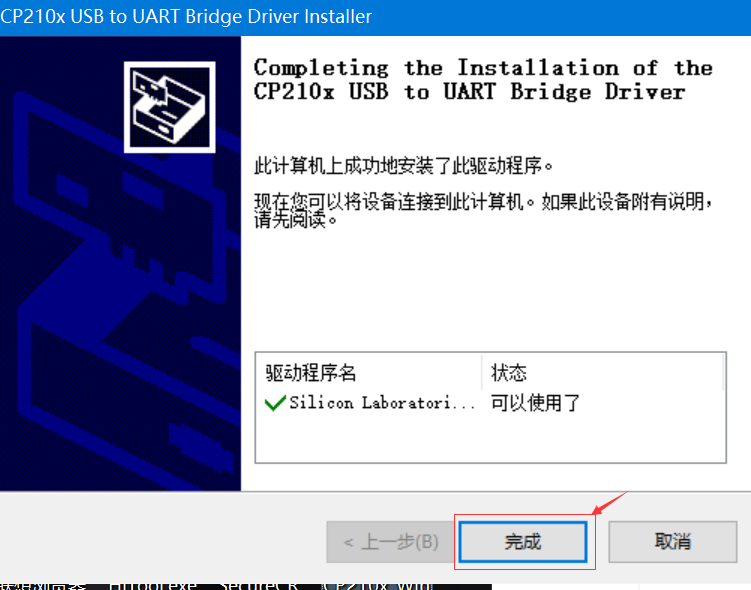Click the white-framed computer card installer icon
751x590 pixels.
click(x=170, y=107)
